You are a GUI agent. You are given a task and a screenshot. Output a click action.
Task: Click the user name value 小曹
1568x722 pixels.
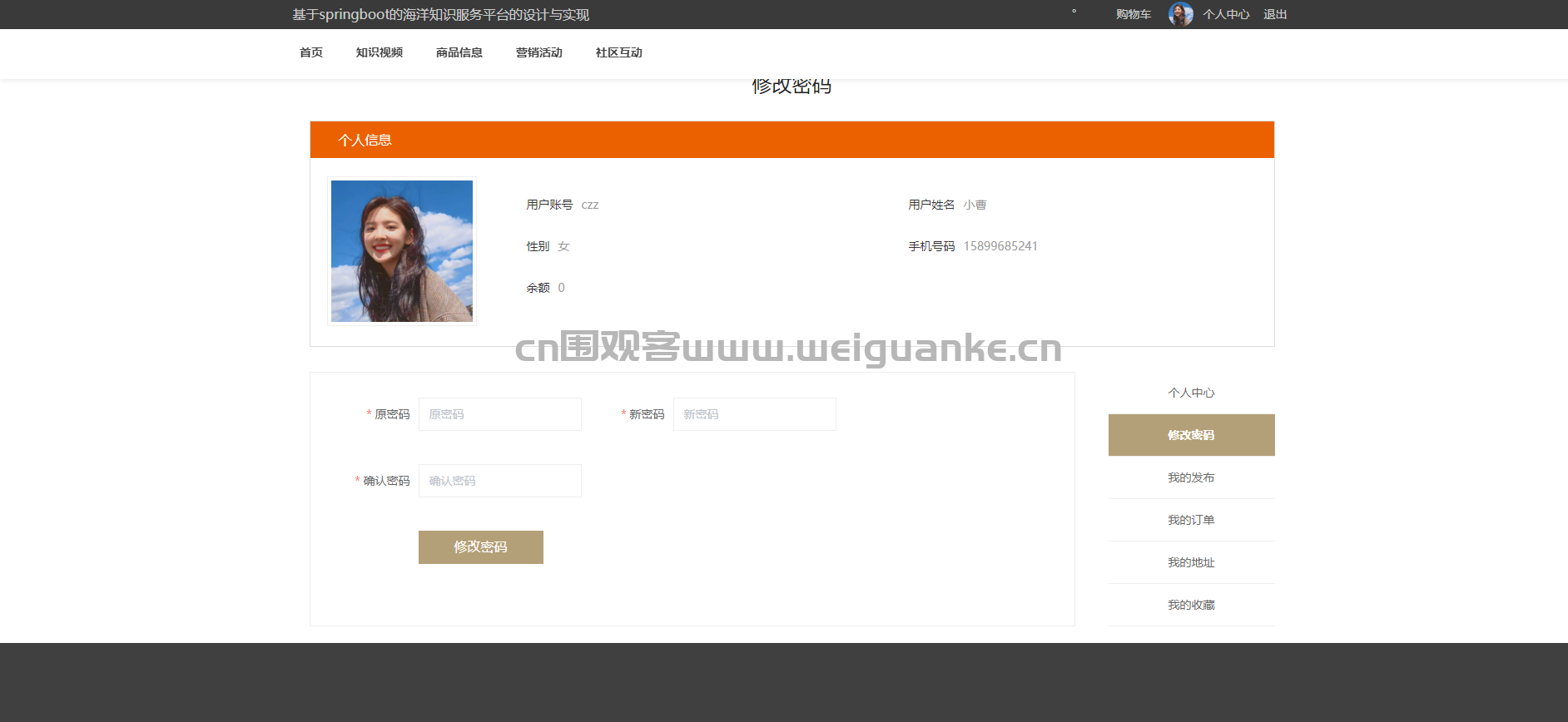pyautogui.click(x=975, y=205)
